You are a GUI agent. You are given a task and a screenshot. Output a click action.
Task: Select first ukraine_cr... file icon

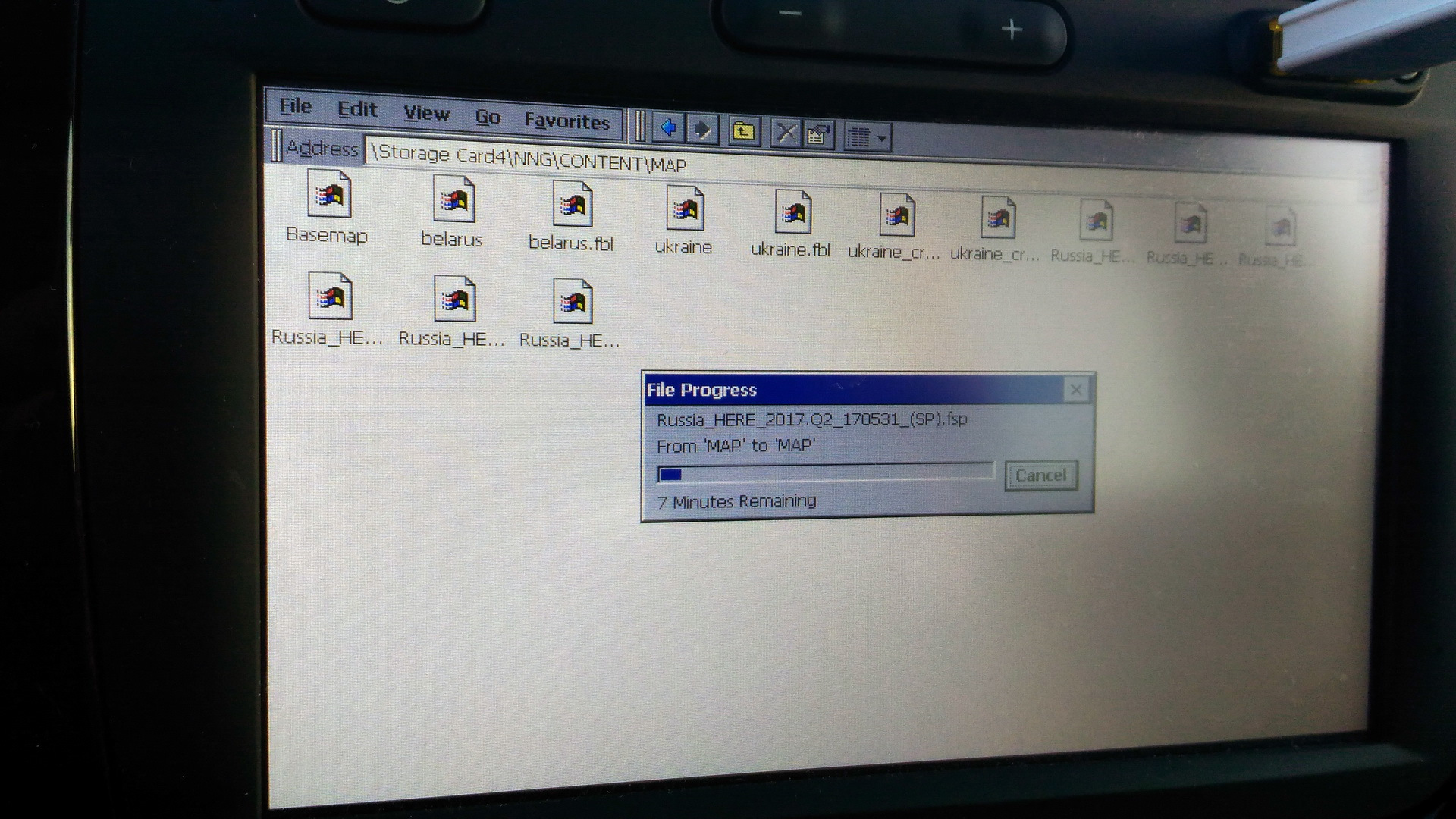896,215
